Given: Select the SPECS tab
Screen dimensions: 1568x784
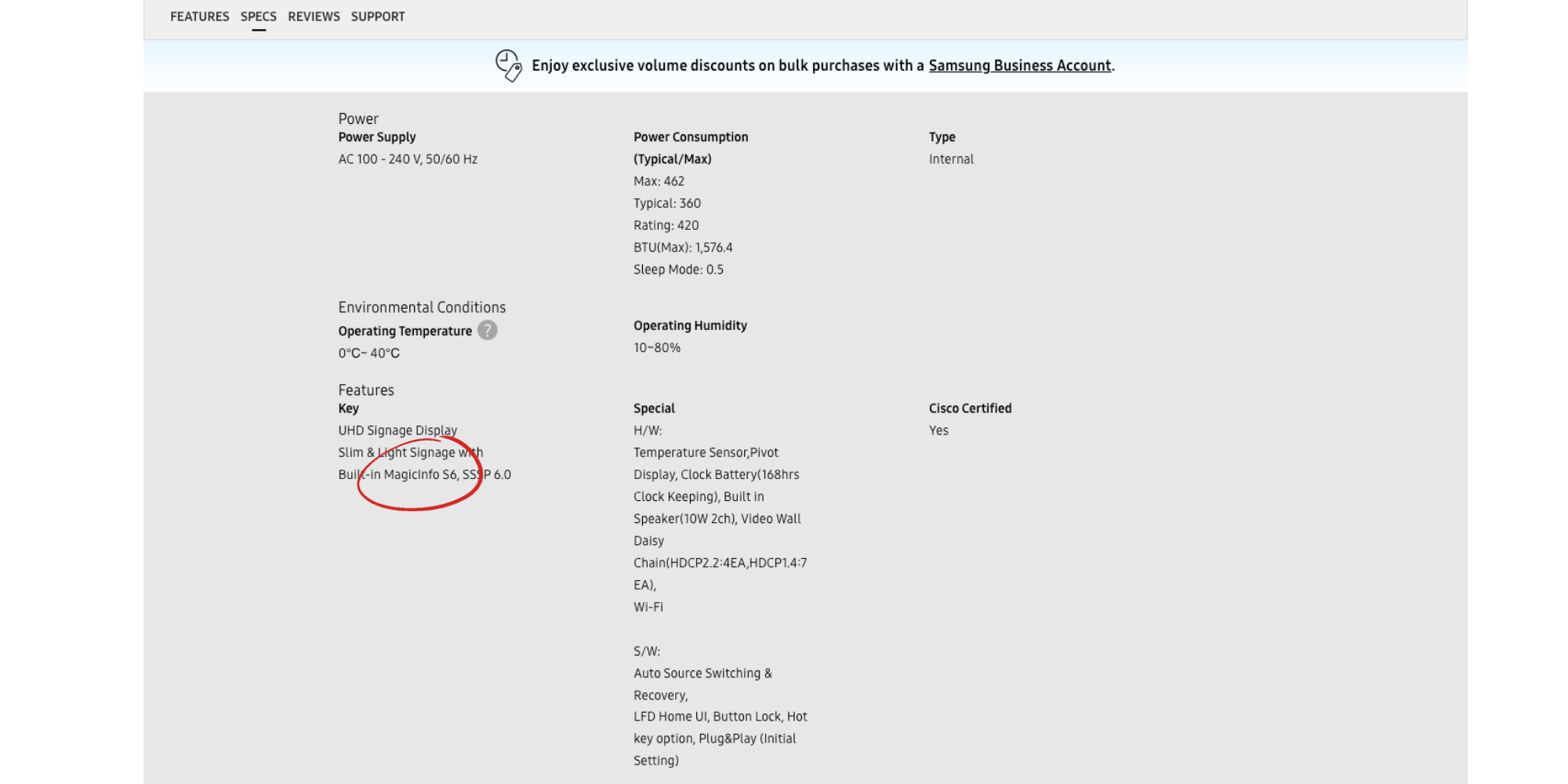Looking at the screenshot, I should (x=258, y=16).
